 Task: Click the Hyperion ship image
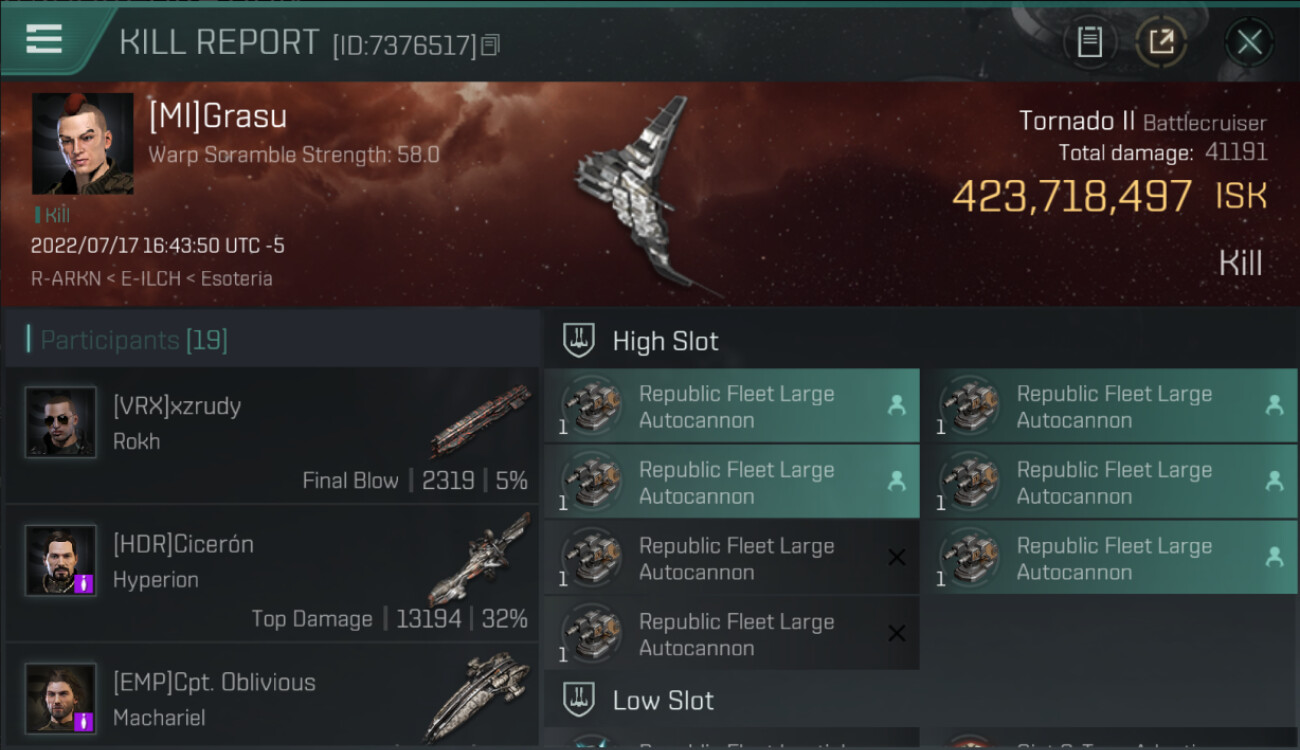pyautogui.click(x=479, y=558)
